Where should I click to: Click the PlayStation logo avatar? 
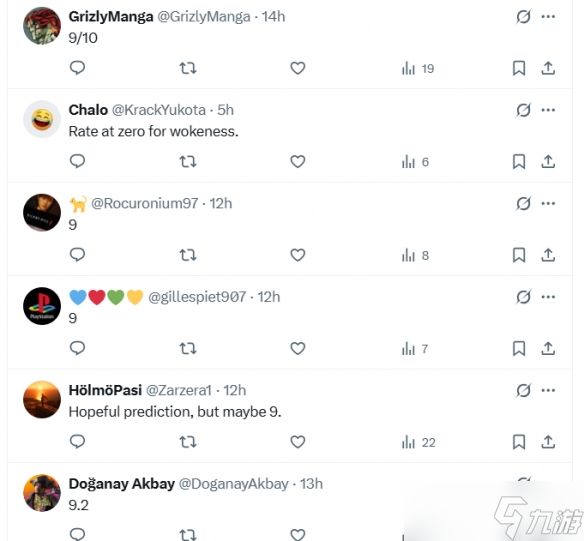click(42, 306)
